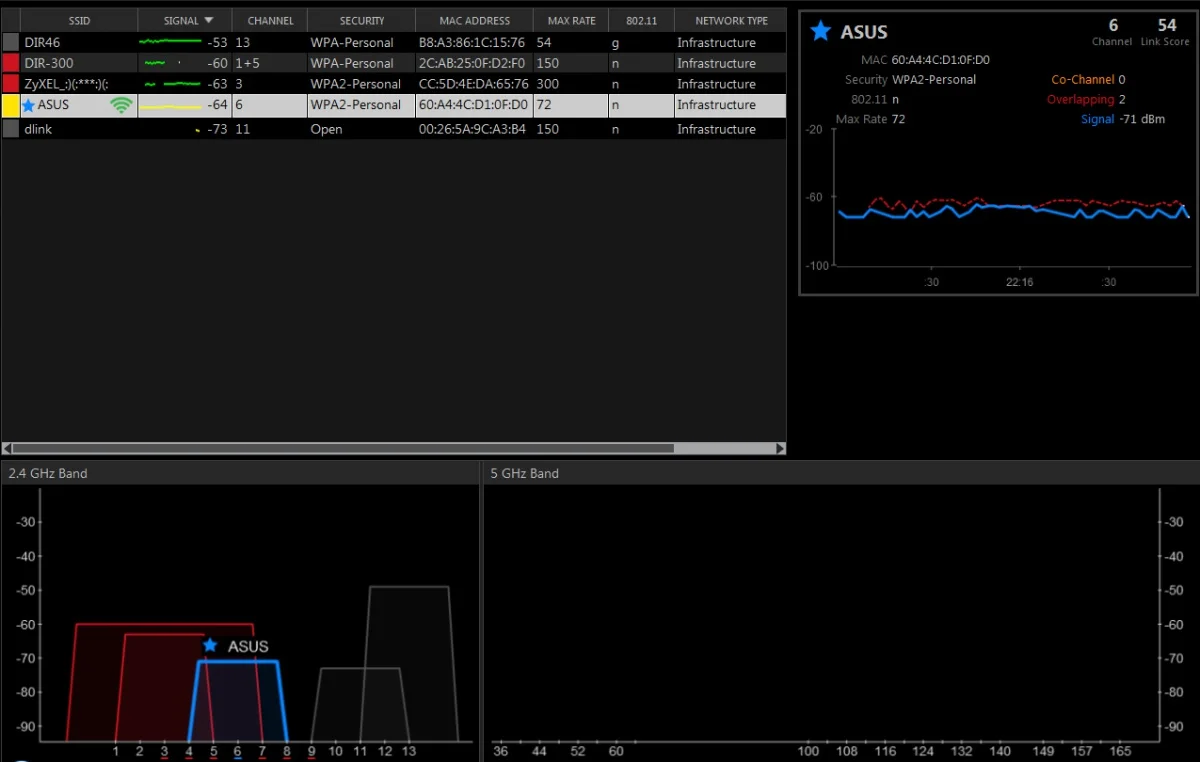The height and width of the screenshot is (762, 1200).
Task: Click the yellow signal sparkline of ASUS
Action: (170, 106)
